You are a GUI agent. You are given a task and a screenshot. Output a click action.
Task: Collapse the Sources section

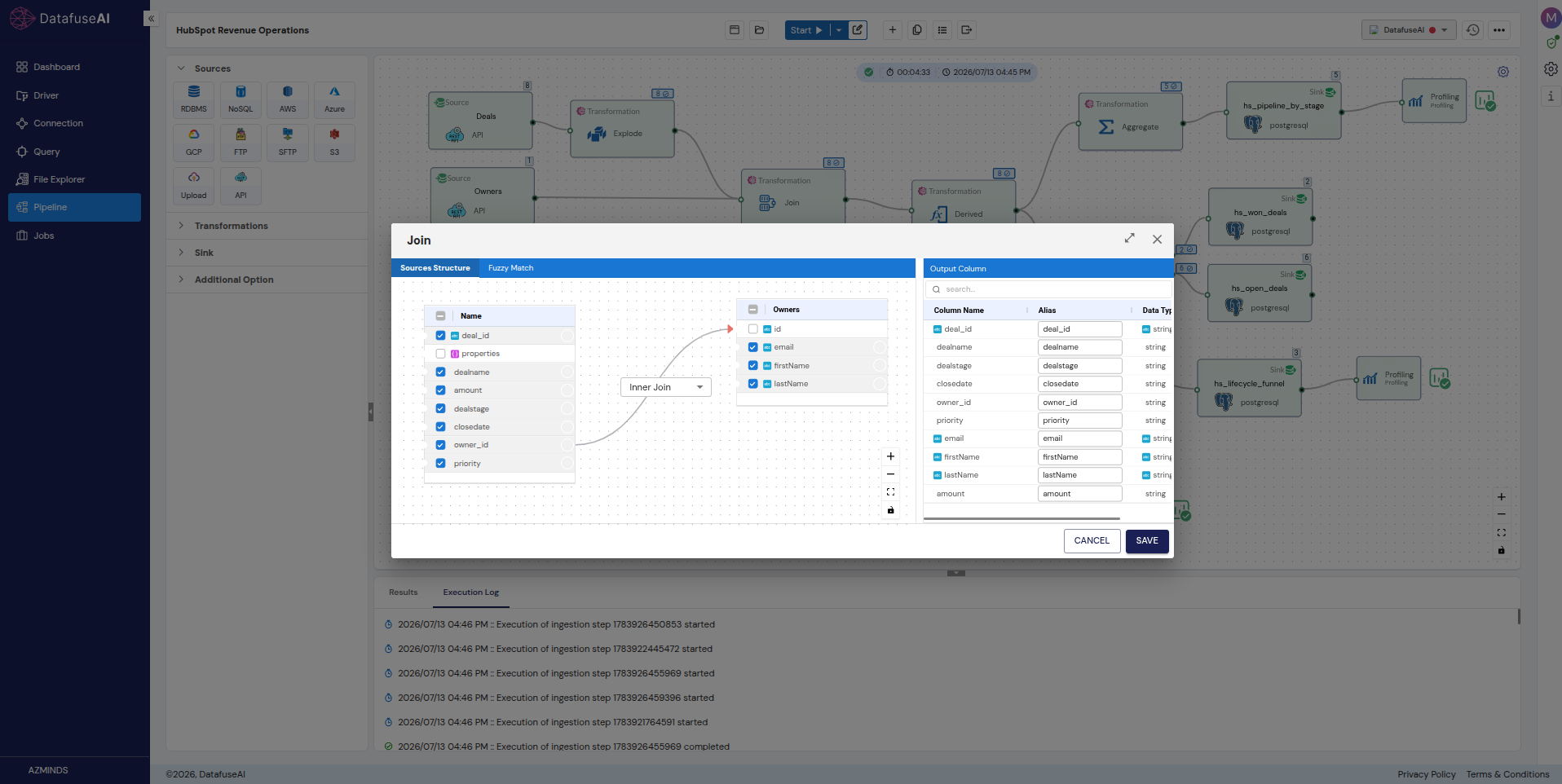(x=181, y=68)
